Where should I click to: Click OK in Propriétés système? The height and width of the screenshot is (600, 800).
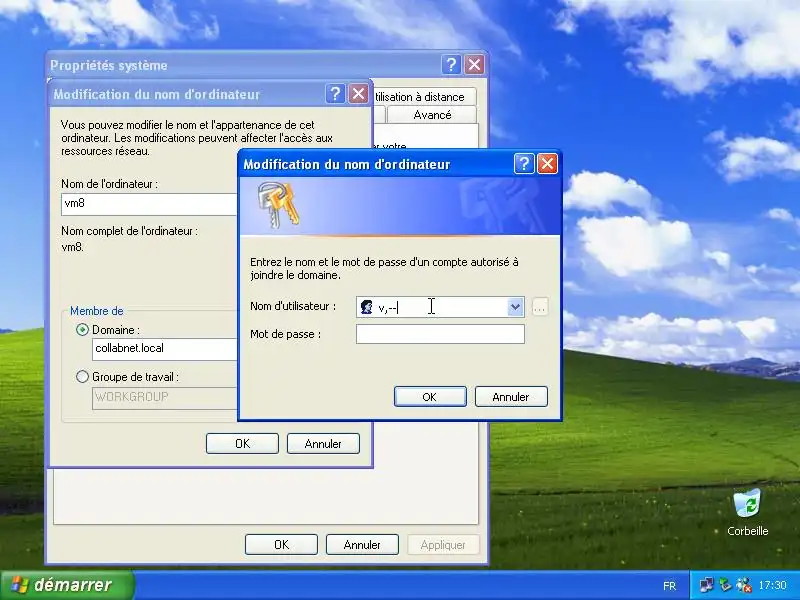tap(281, 544)
